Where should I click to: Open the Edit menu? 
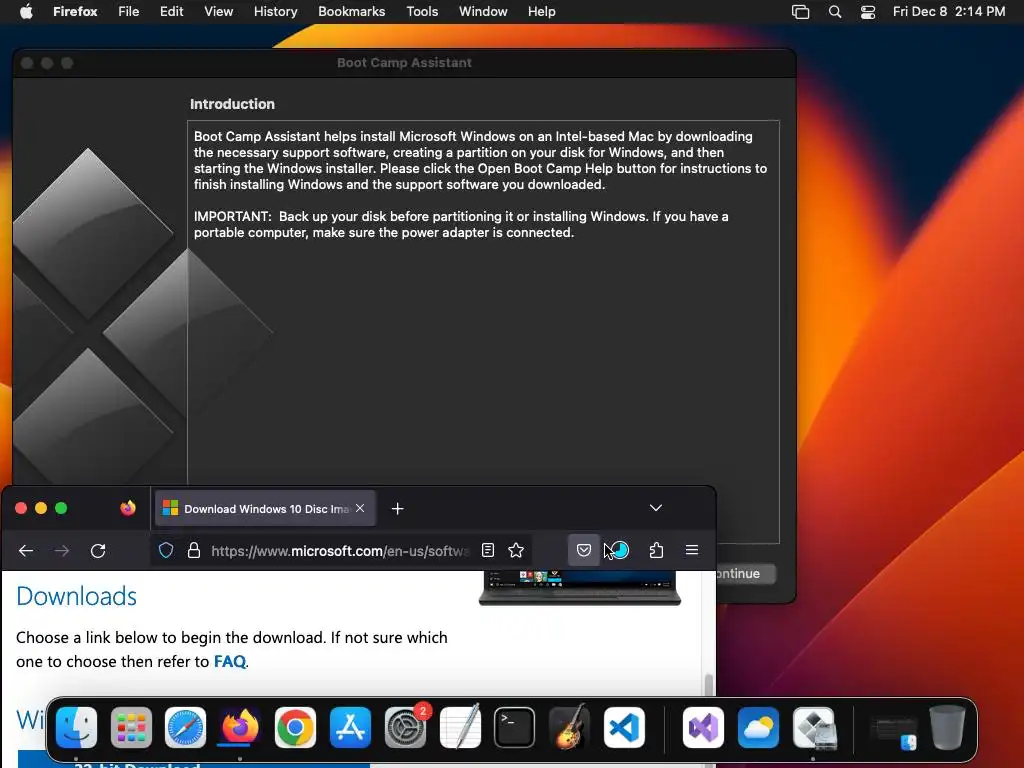pos(172,11)
